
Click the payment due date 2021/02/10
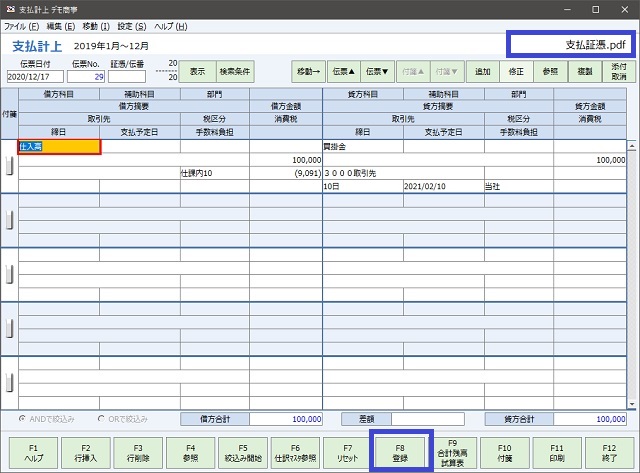444,187
